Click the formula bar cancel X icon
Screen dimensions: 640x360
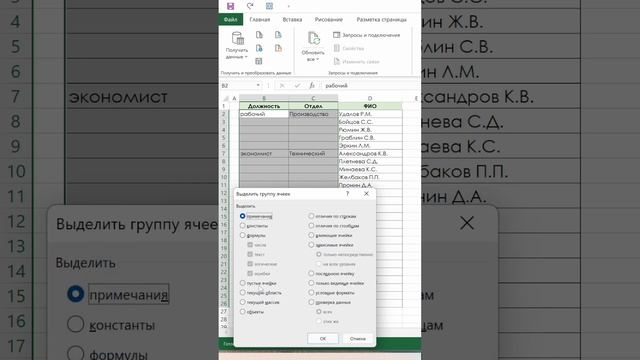click(282, 85)
